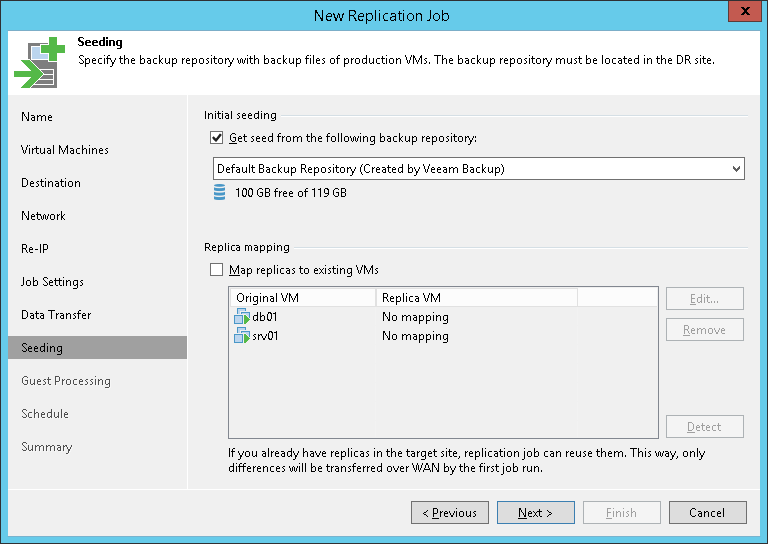The width and height of the screenshot is (768, 544).
Task: Go to the Data Transfer step
Action: coord(56,315)
